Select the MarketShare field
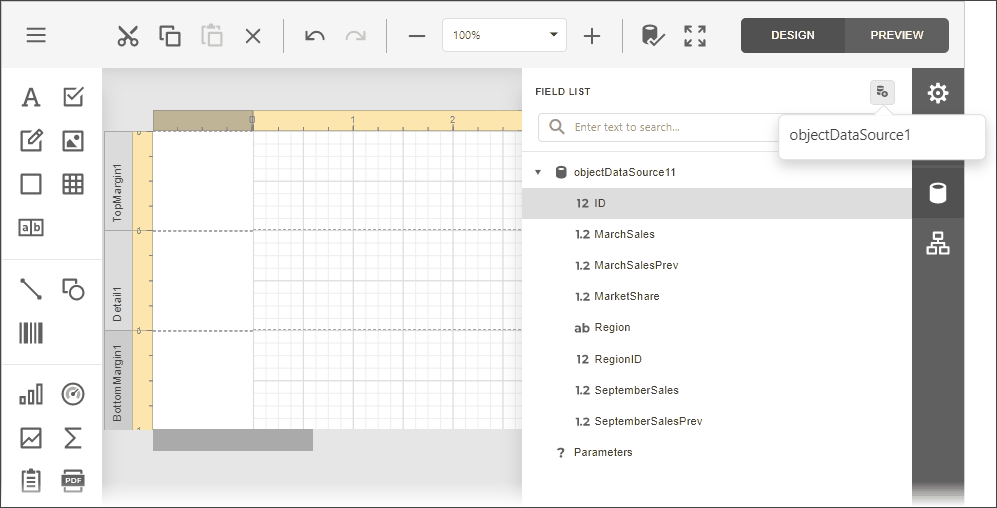This screenshot has width=997, height=508. 626,296
